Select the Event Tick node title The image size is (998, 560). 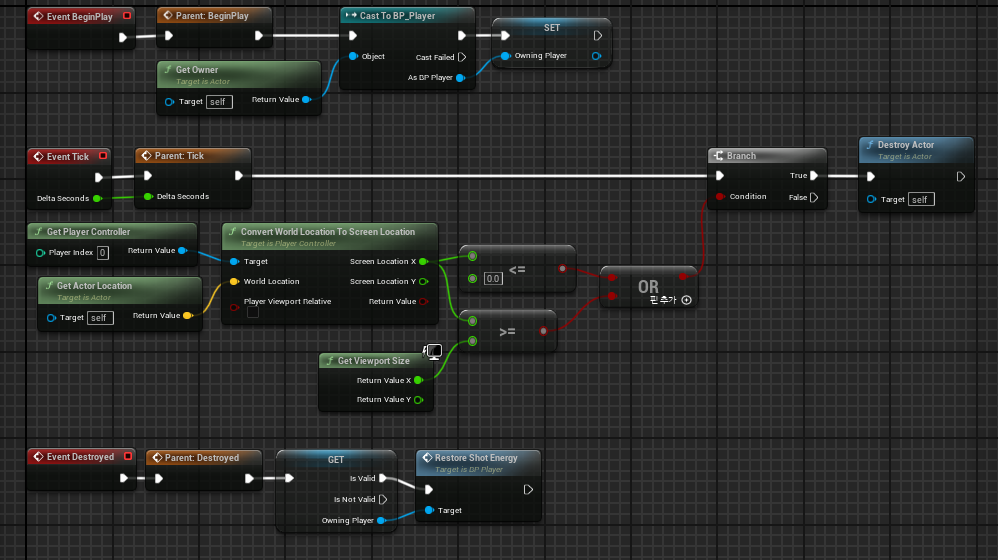coord(67,157)
